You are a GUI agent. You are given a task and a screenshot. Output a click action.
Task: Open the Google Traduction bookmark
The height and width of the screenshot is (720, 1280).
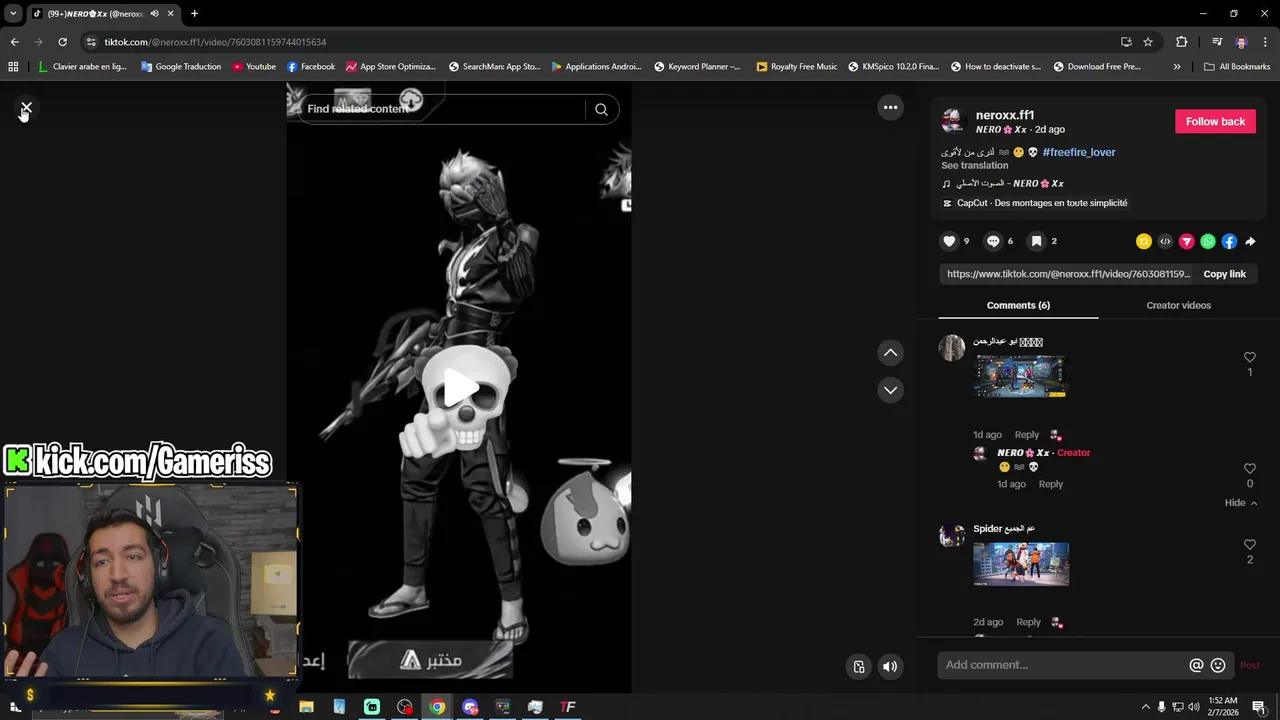[181, 67]
